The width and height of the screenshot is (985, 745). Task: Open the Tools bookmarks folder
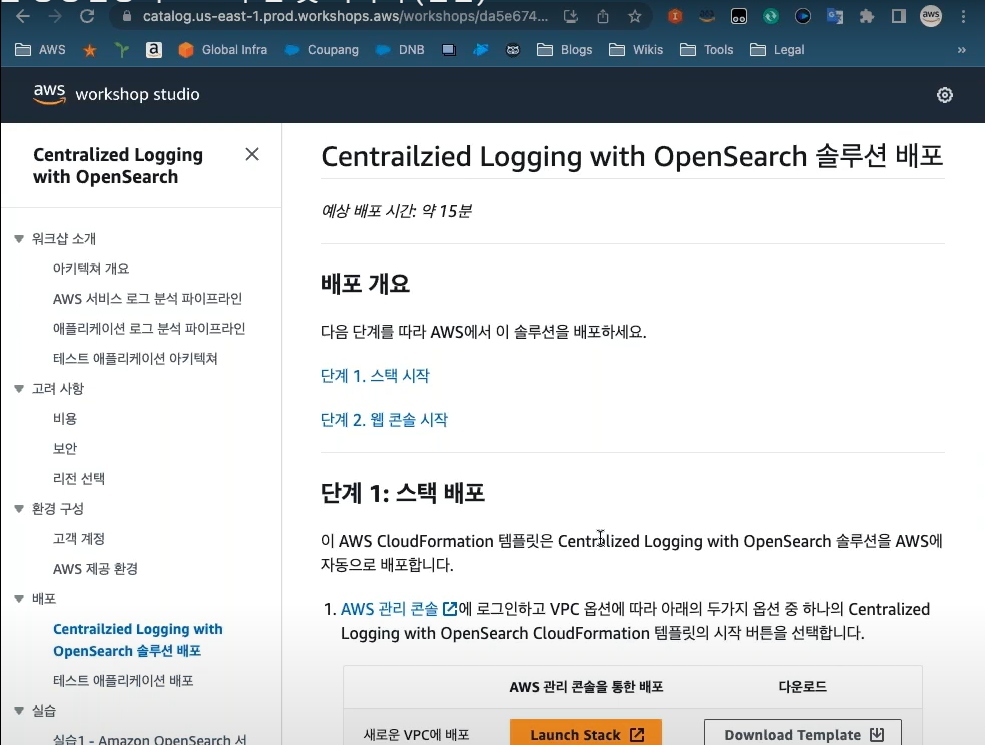(707, 50)
